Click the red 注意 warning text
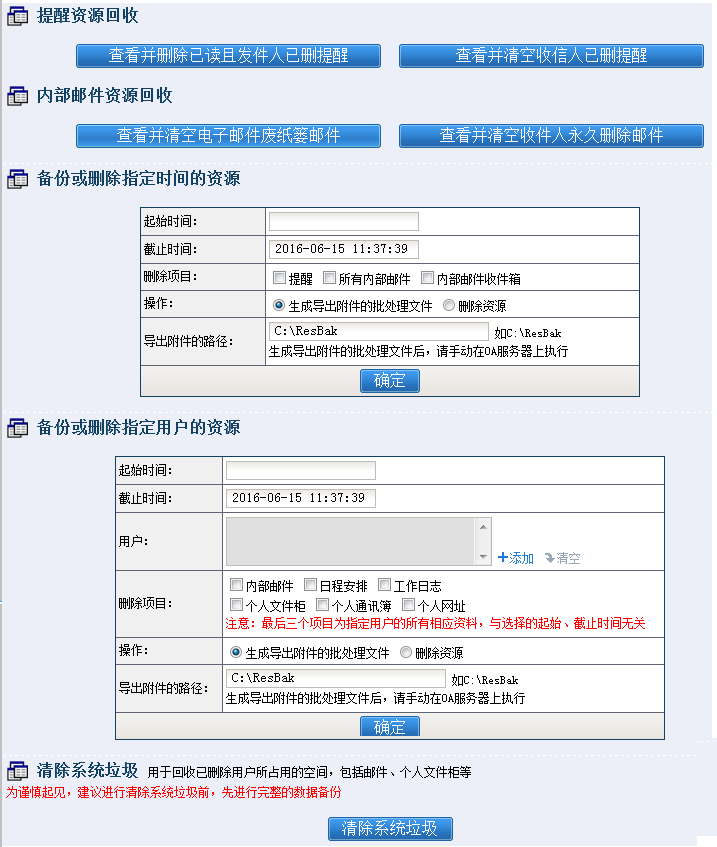Screen dimensions: 717x847 (x=435, y=623)
